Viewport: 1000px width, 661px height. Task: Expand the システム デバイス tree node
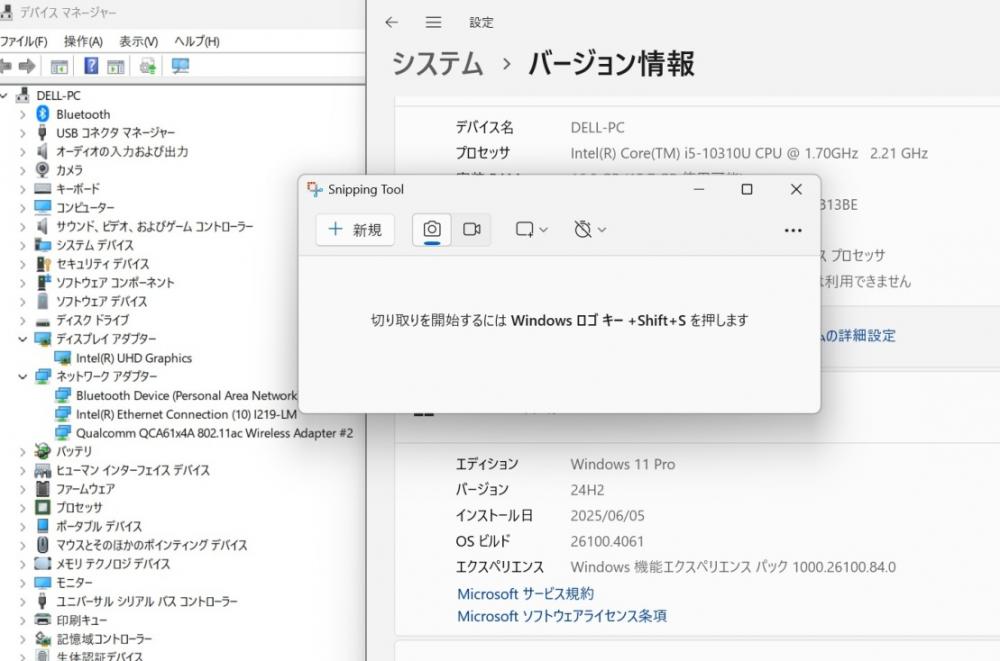pyautogui.click(x=22, y=246)
